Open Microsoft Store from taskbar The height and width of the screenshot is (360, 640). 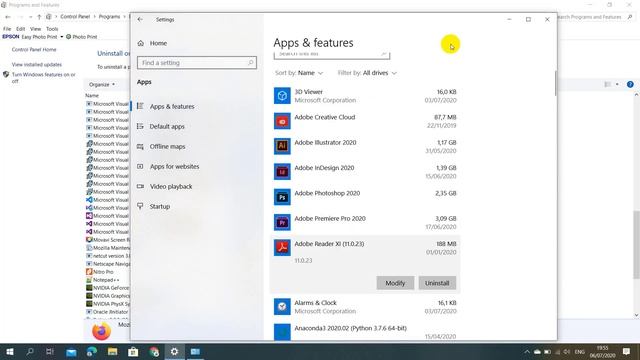(x=133, y=351)
